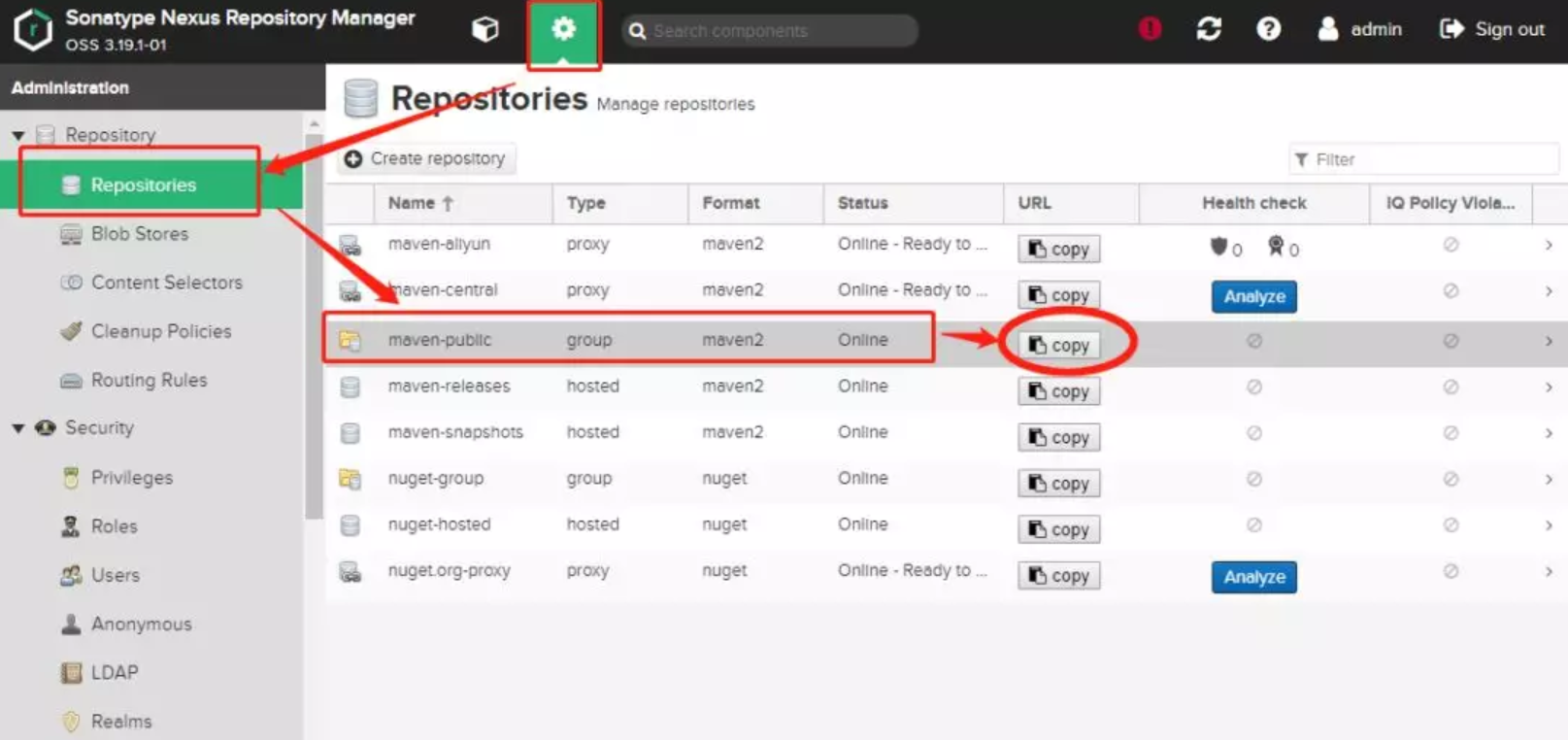Select the maven-snapshots repository name
This screenshot has width=1568, height=740.
[455, 432]
